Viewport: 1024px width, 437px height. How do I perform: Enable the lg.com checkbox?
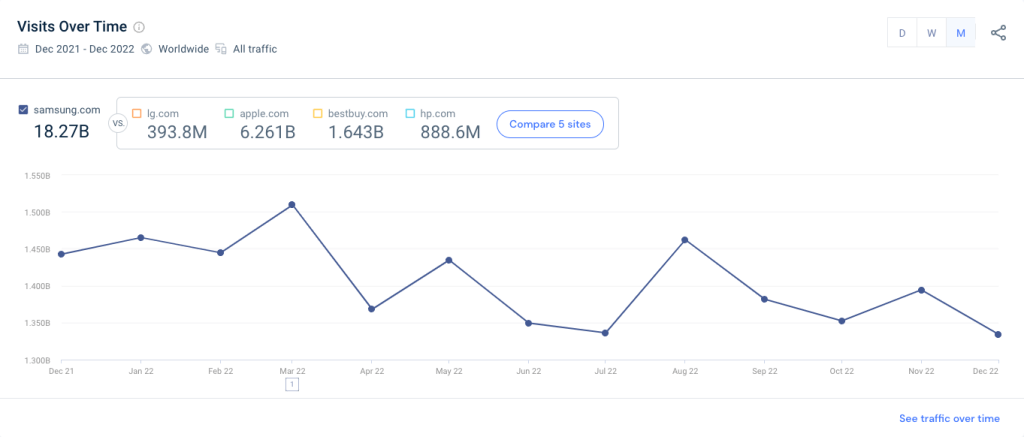coord(136,113)
